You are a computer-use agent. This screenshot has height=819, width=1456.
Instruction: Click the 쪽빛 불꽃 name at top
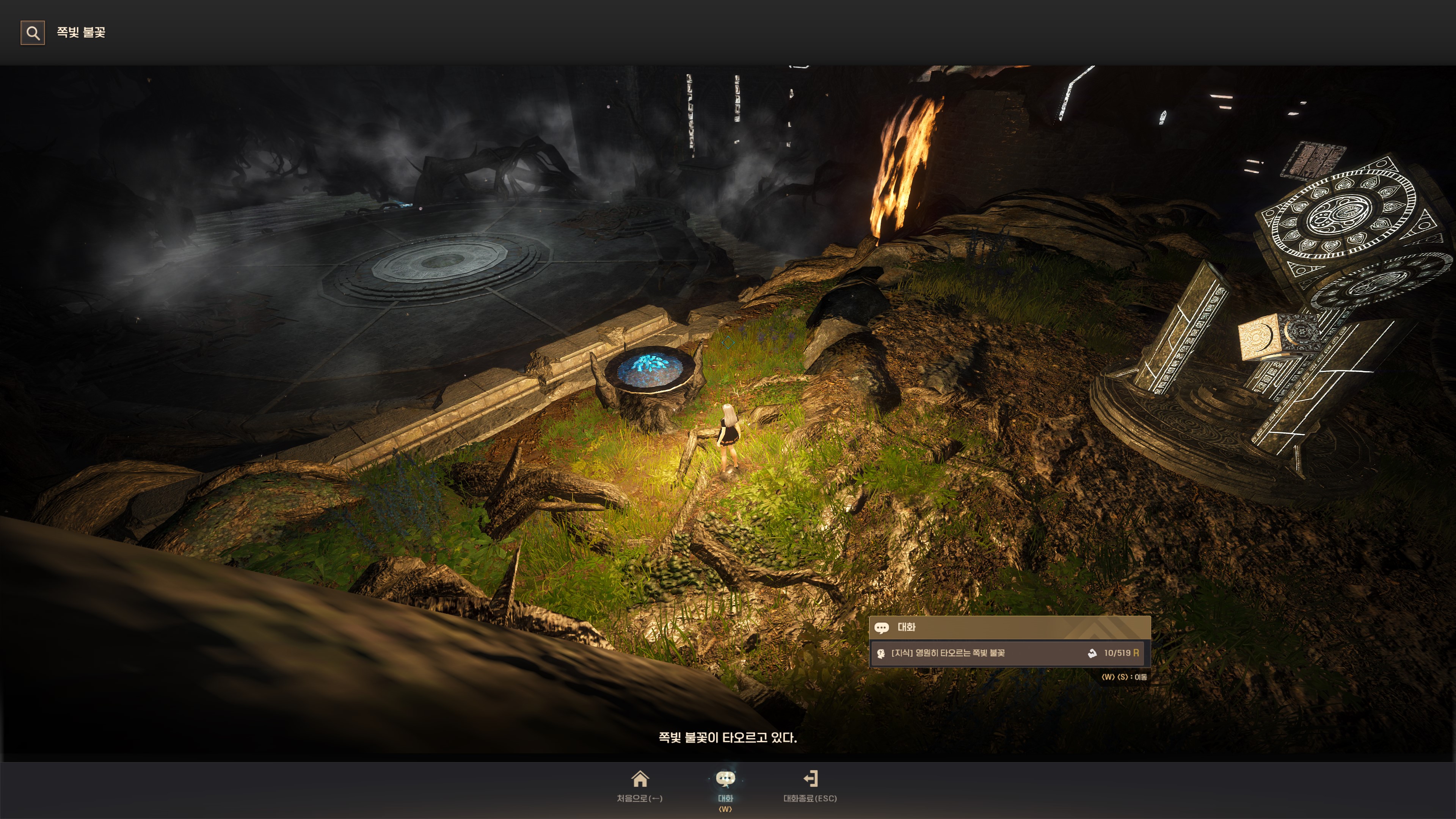(x=81, y=32)
